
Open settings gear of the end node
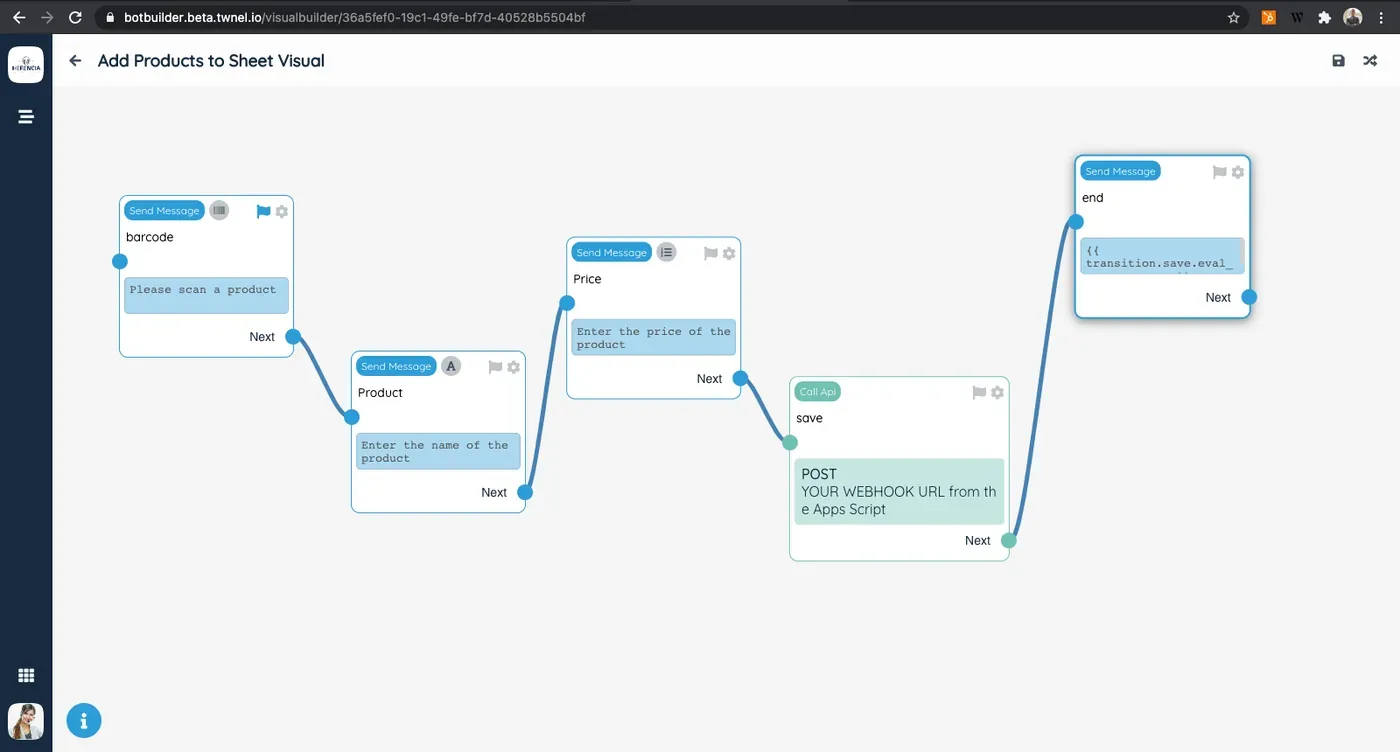tap(1238, 172)
